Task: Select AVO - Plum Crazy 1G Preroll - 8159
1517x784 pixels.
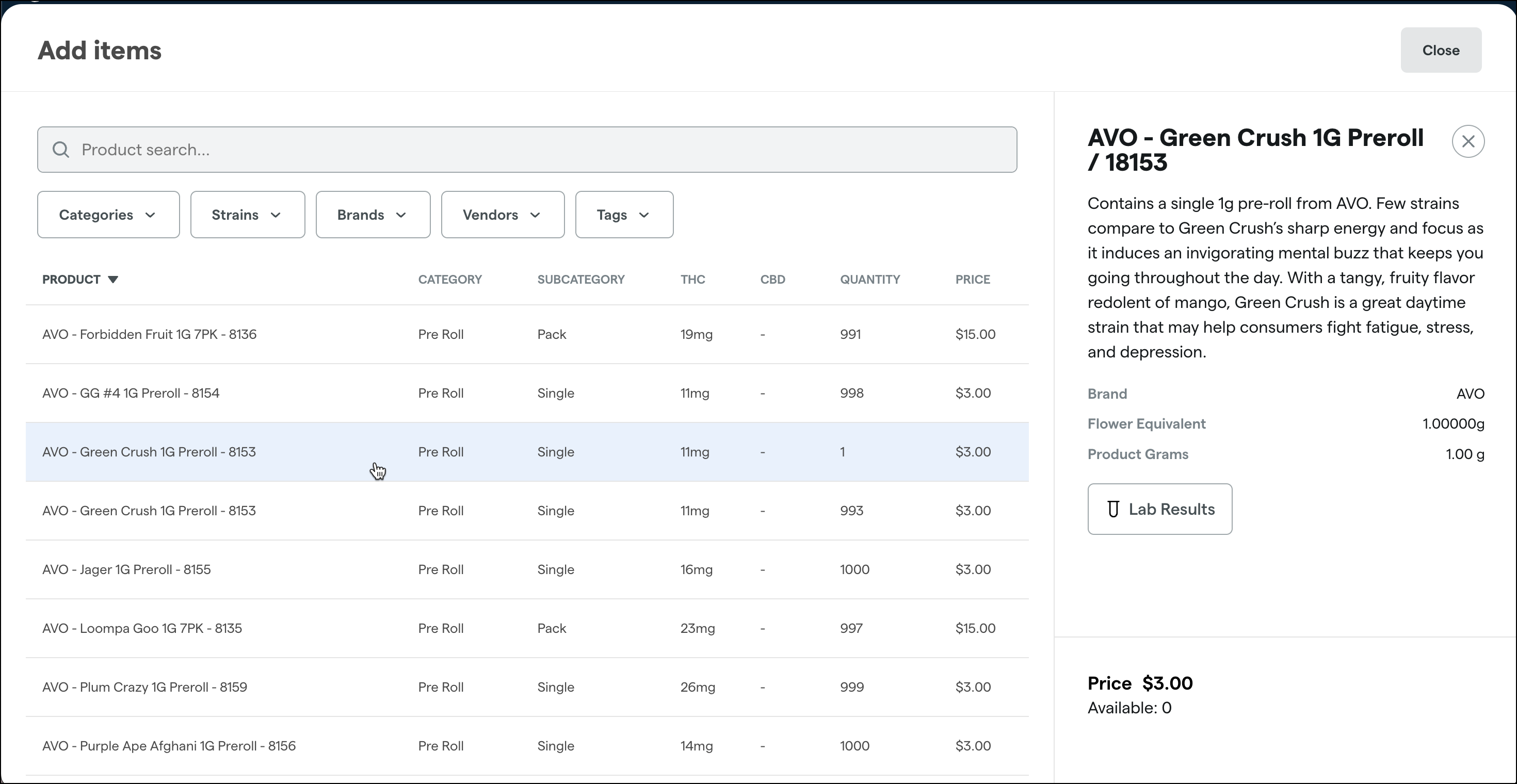Action: [x=527, y=688]
